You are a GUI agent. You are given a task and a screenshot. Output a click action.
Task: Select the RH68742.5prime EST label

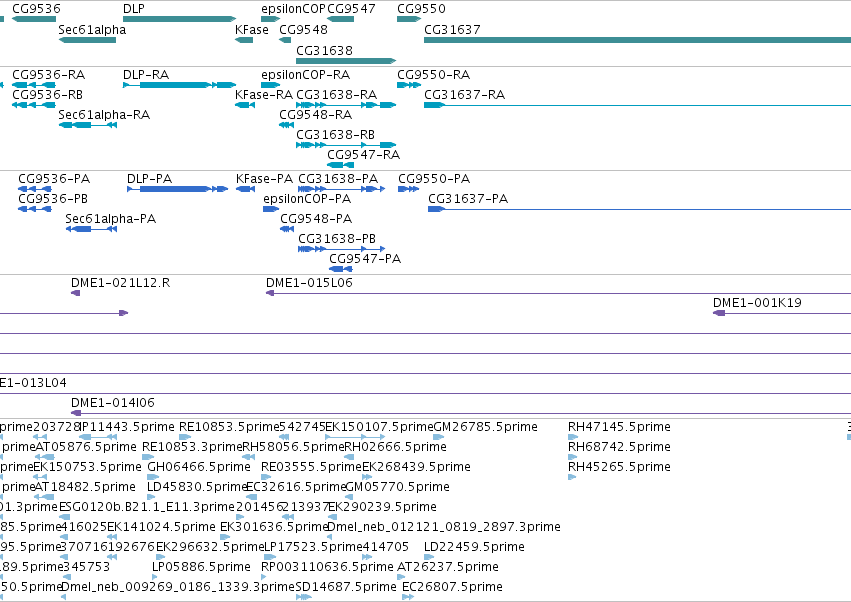coord(619,447)
